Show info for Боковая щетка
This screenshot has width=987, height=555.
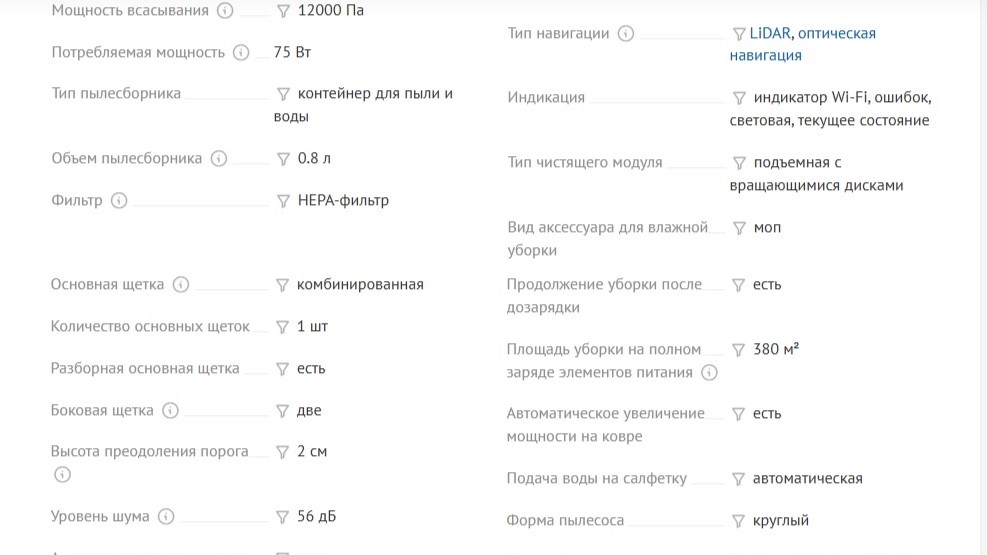click(170, 411)
